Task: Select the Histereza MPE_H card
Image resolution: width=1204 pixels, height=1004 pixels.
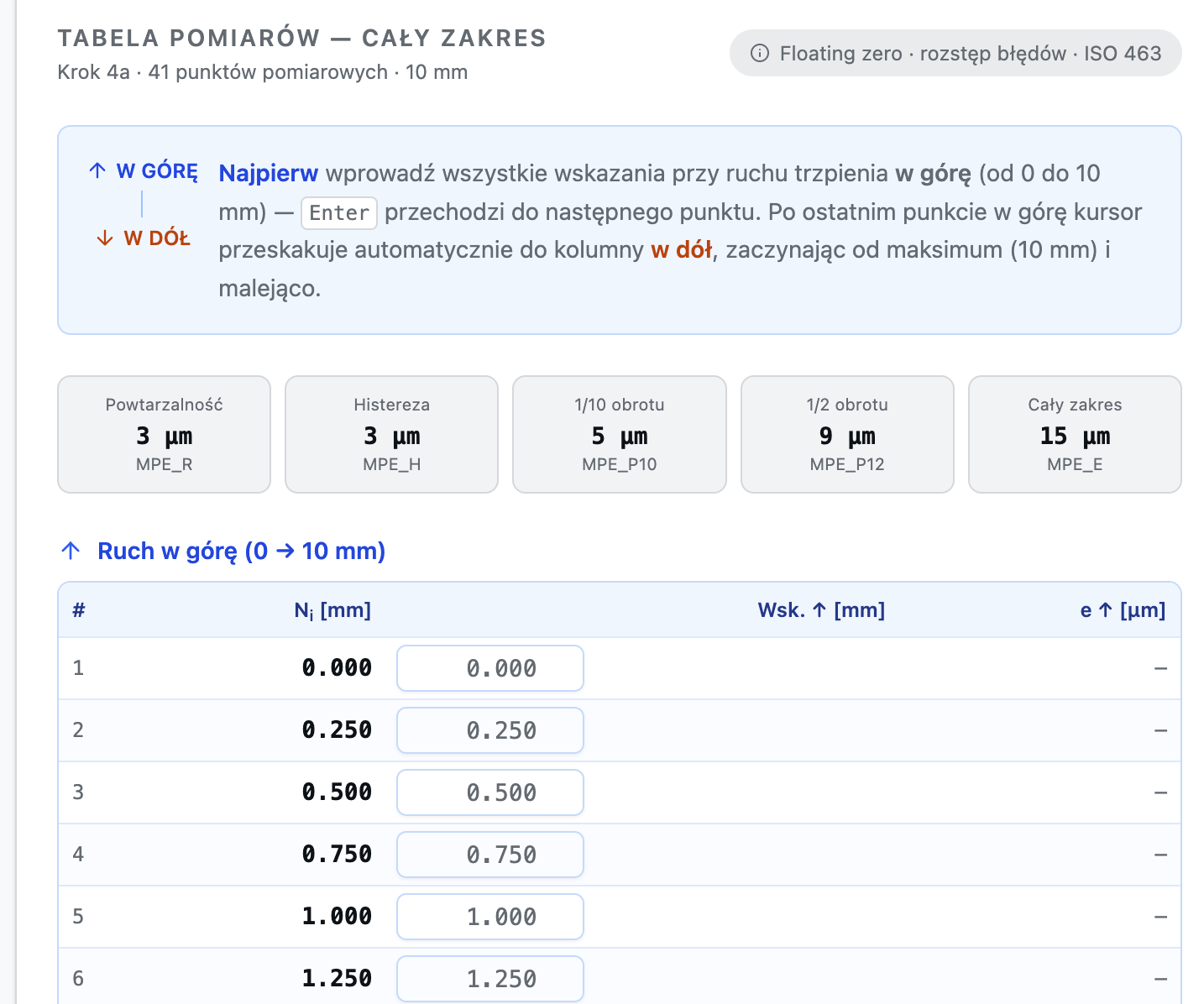Action: (x=392, y=434)
